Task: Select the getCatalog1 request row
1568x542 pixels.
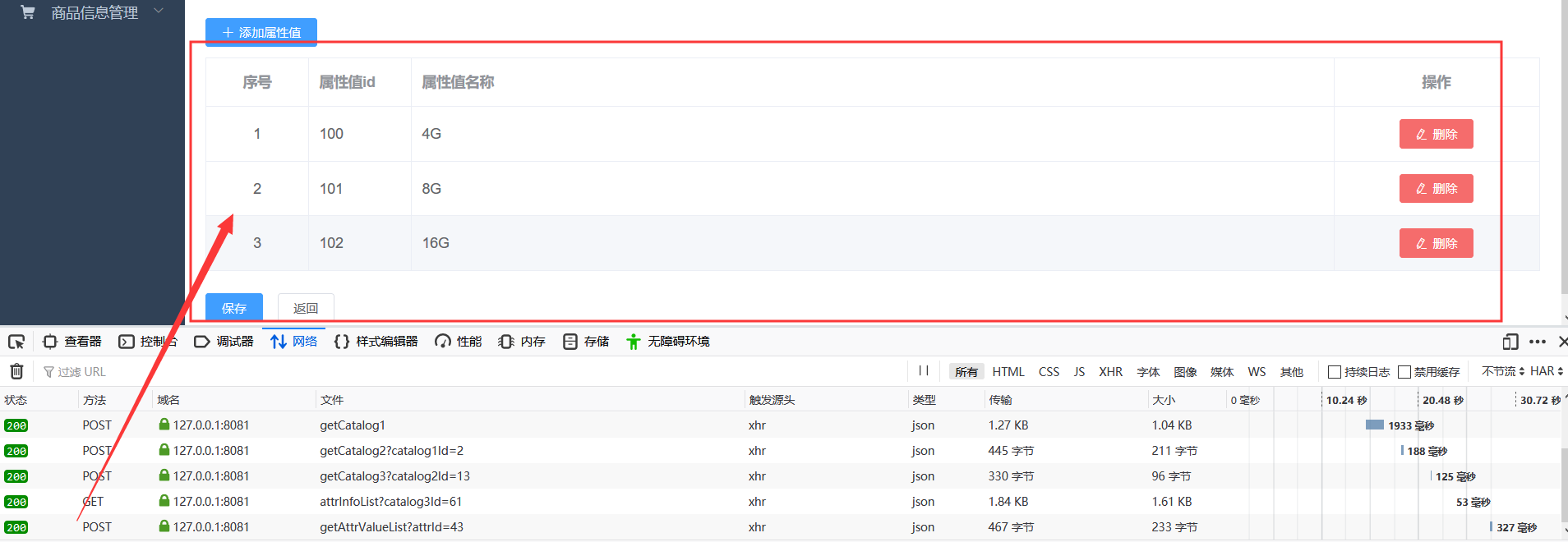Action: 781,425
